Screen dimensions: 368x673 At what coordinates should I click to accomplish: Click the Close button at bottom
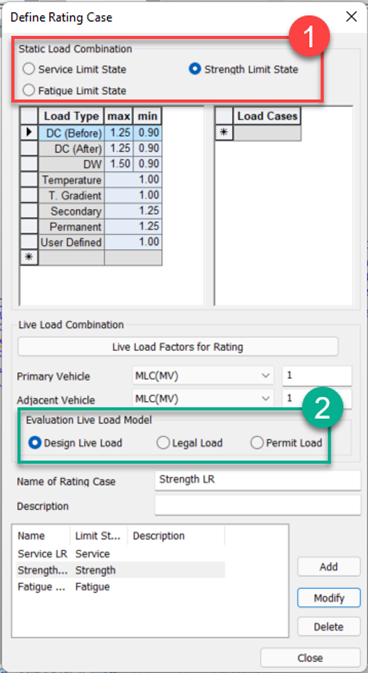pyautogui.click(x=310, y=658)
